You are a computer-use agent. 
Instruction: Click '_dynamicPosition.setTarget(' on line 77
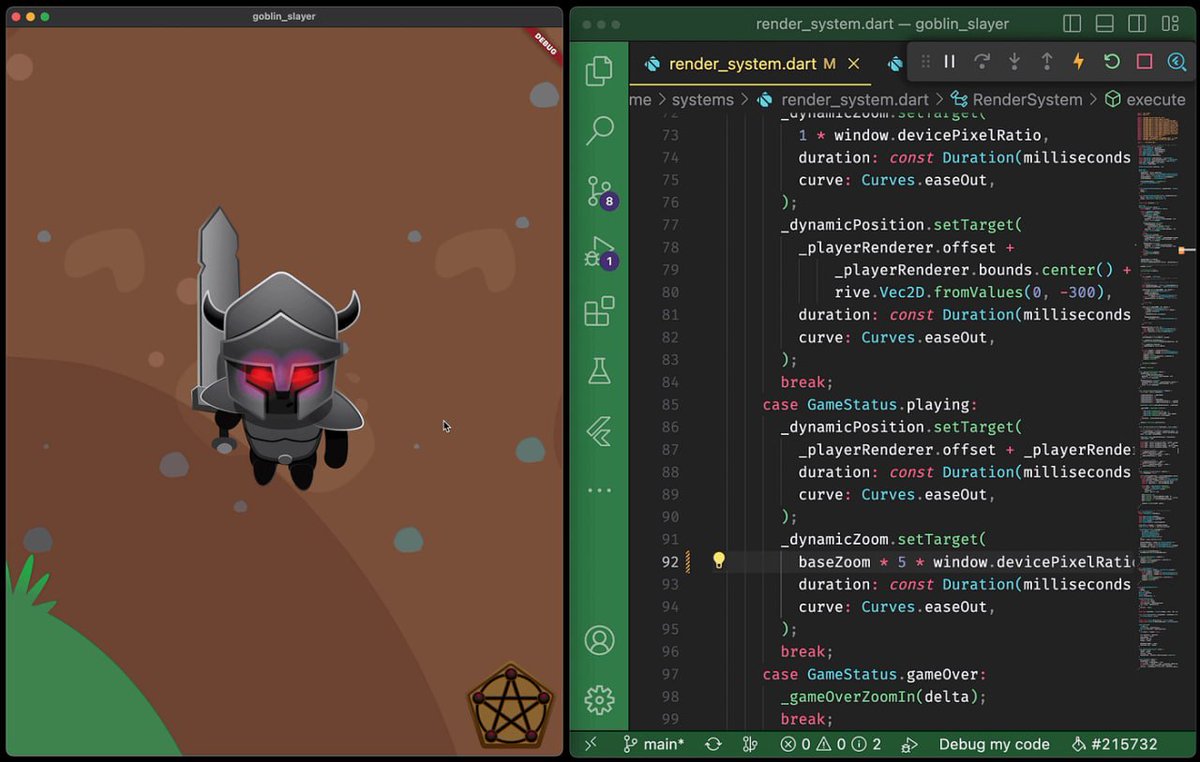tap(901, 225)
